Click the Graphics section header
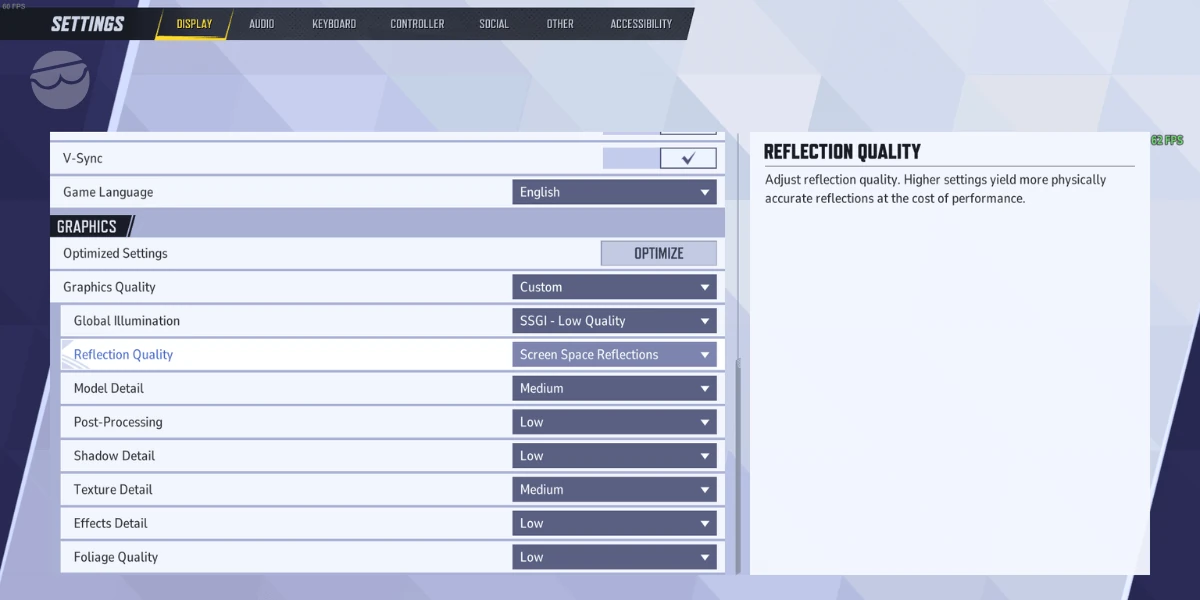Screen dimensions: 1200x600 point(88,227)
